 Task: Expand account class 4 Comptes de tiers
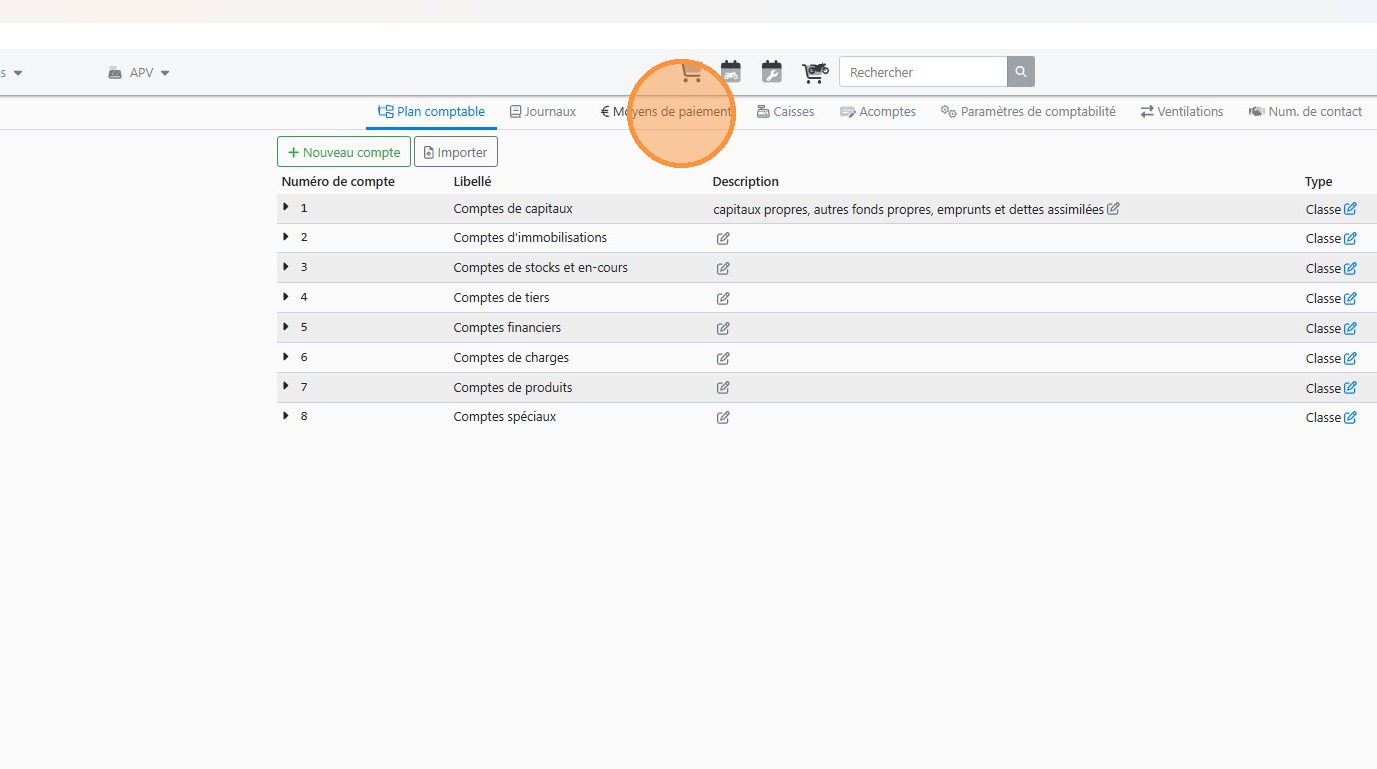tap(286, 297)
